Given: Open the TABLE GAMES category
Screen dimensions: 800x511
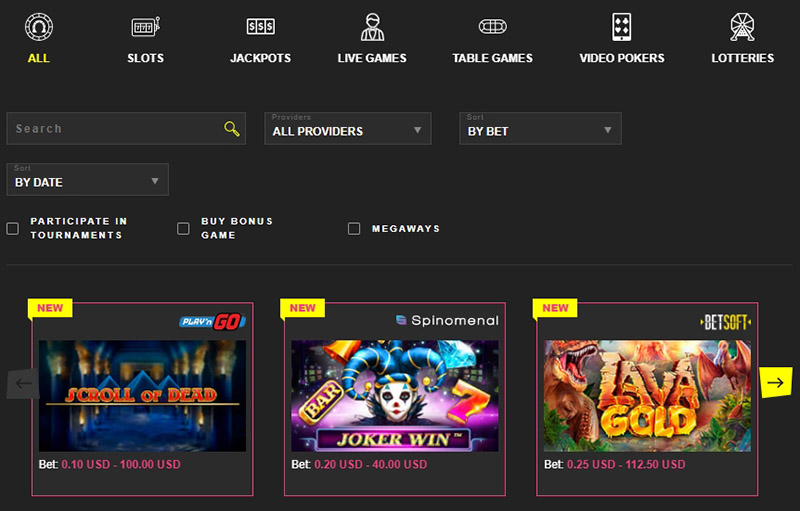Looking at the screenshot, I should 492,58.
